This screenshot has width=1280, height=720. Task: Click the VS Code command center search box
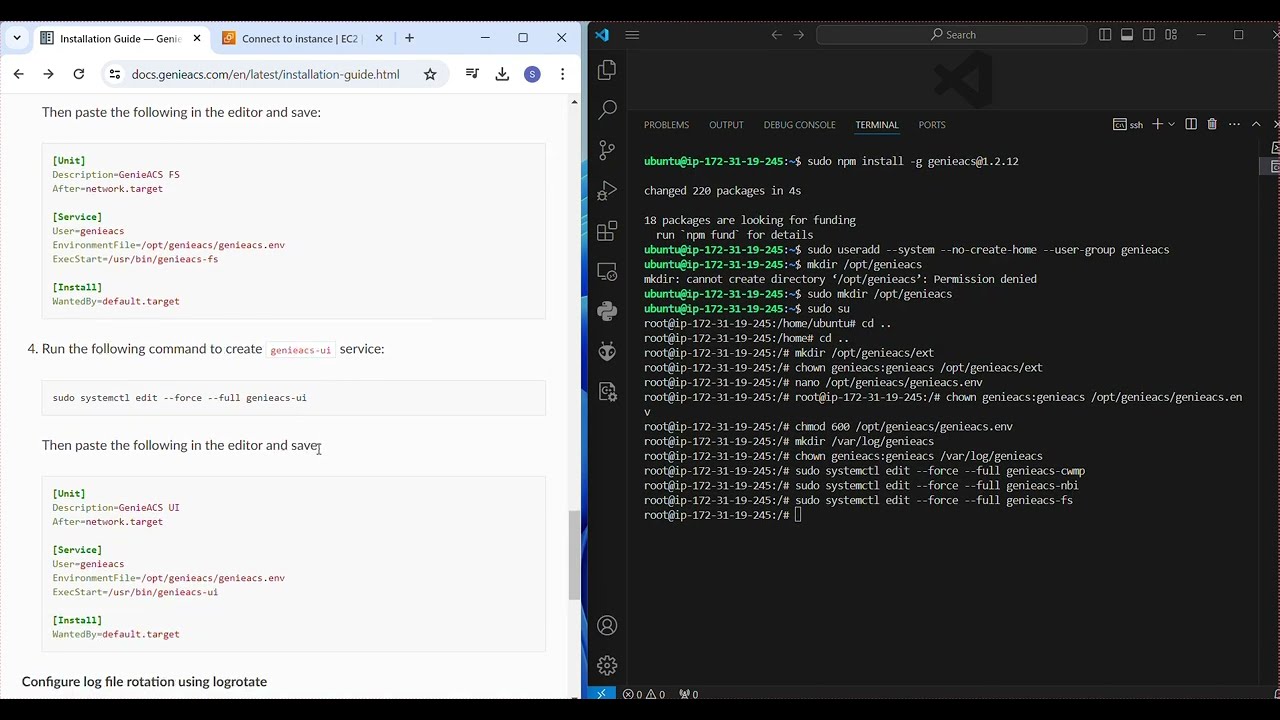951,35
